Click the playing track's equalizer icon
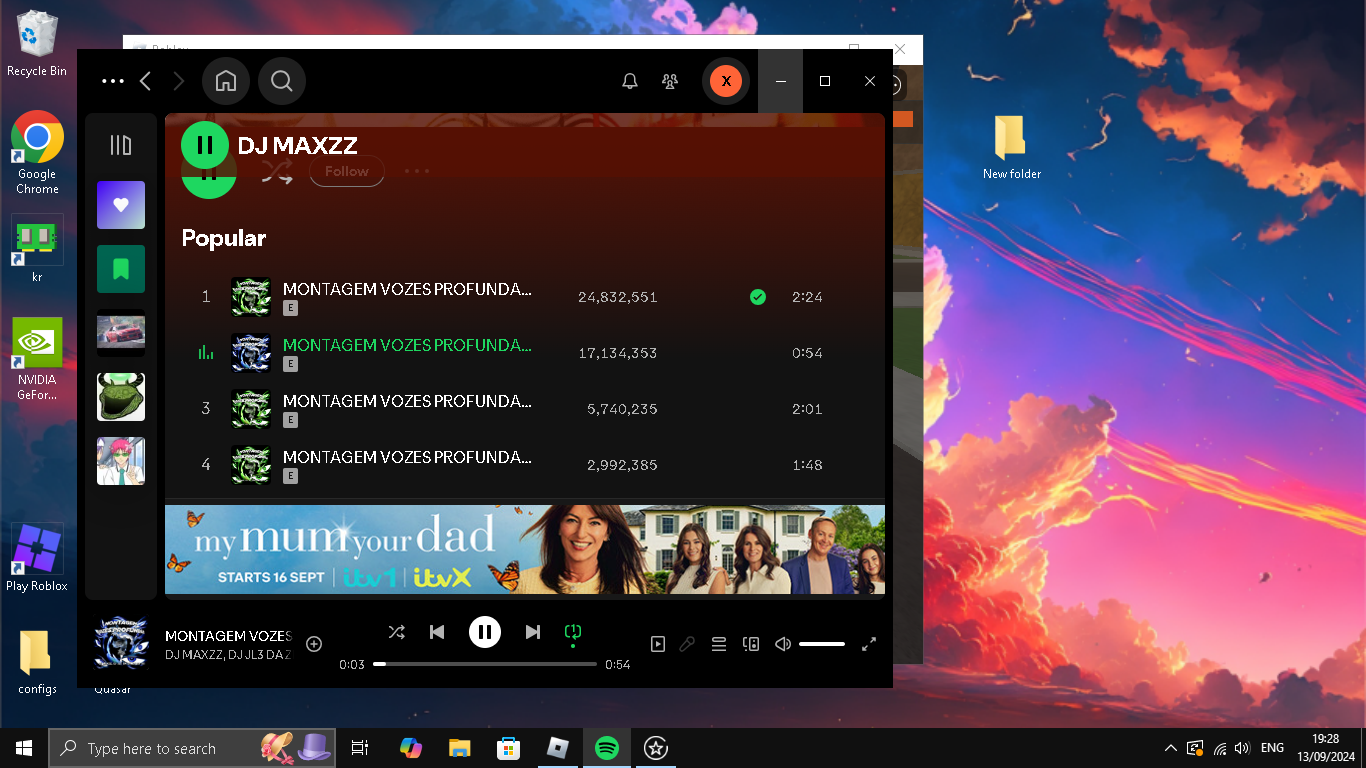Viewport: 1366px width, 768px height. (x=206, y=352)
